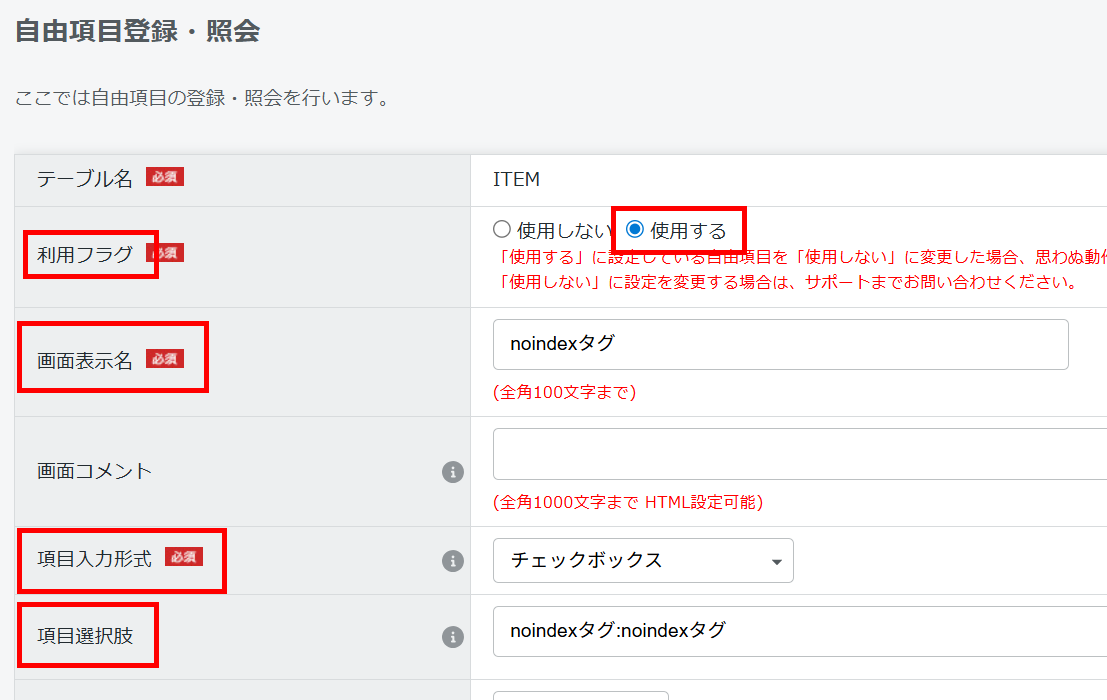Click the サポートまでお問い合わせください warning line
The image size is (1107, 700).
pyautogui.click(x=789, y=282)
